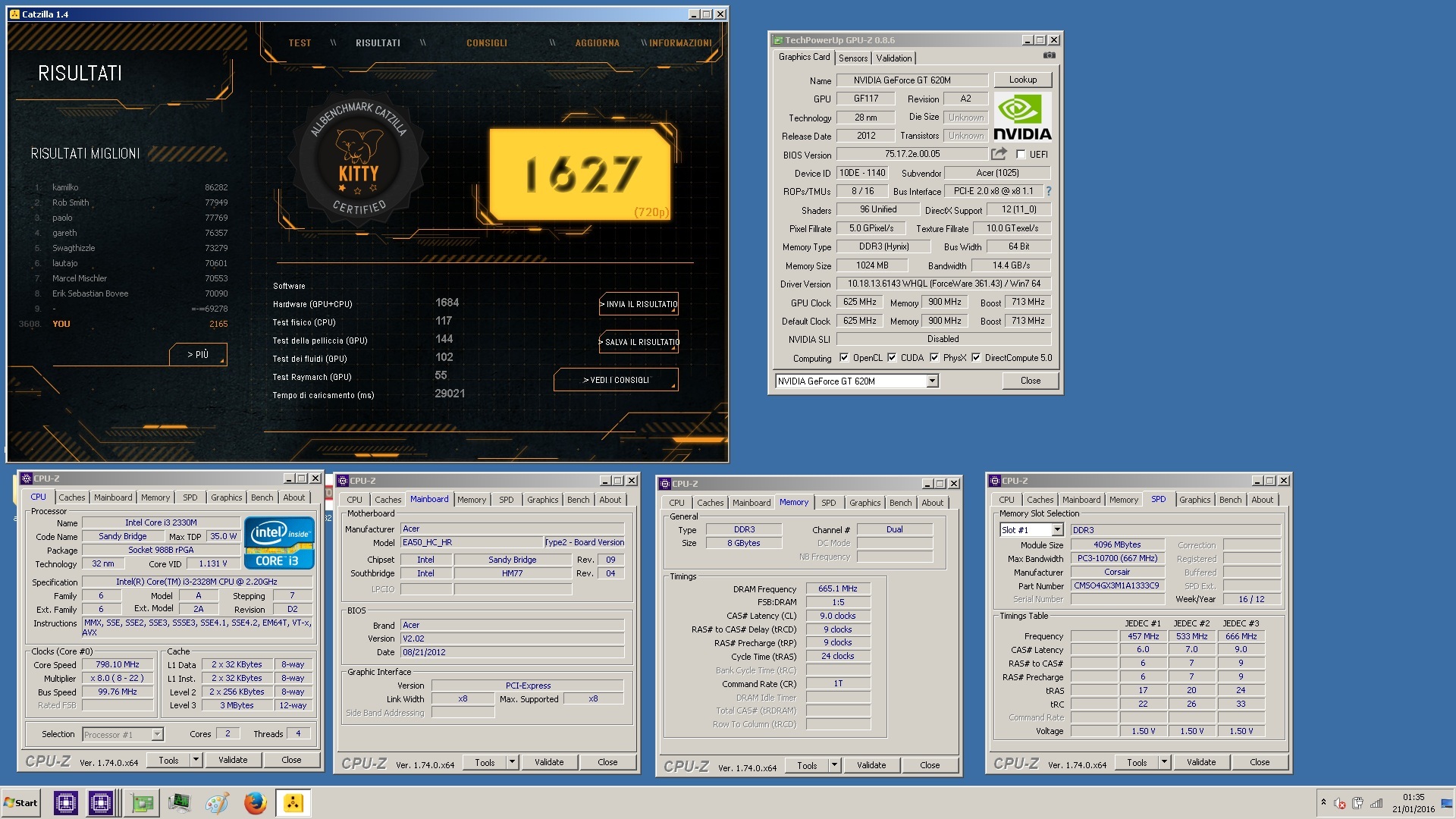Image resolution: width=1456 pixels, height=819 pixels.
Task: Switch to the Validation tab in GPU-Z
Action: pos(894,58)
